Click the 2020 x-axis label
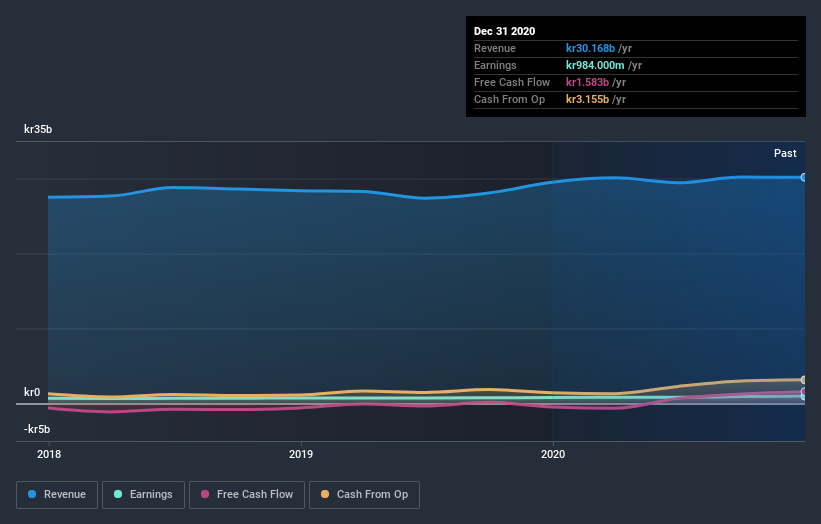This screenshot has width=821, height=524. click(553, 454)
